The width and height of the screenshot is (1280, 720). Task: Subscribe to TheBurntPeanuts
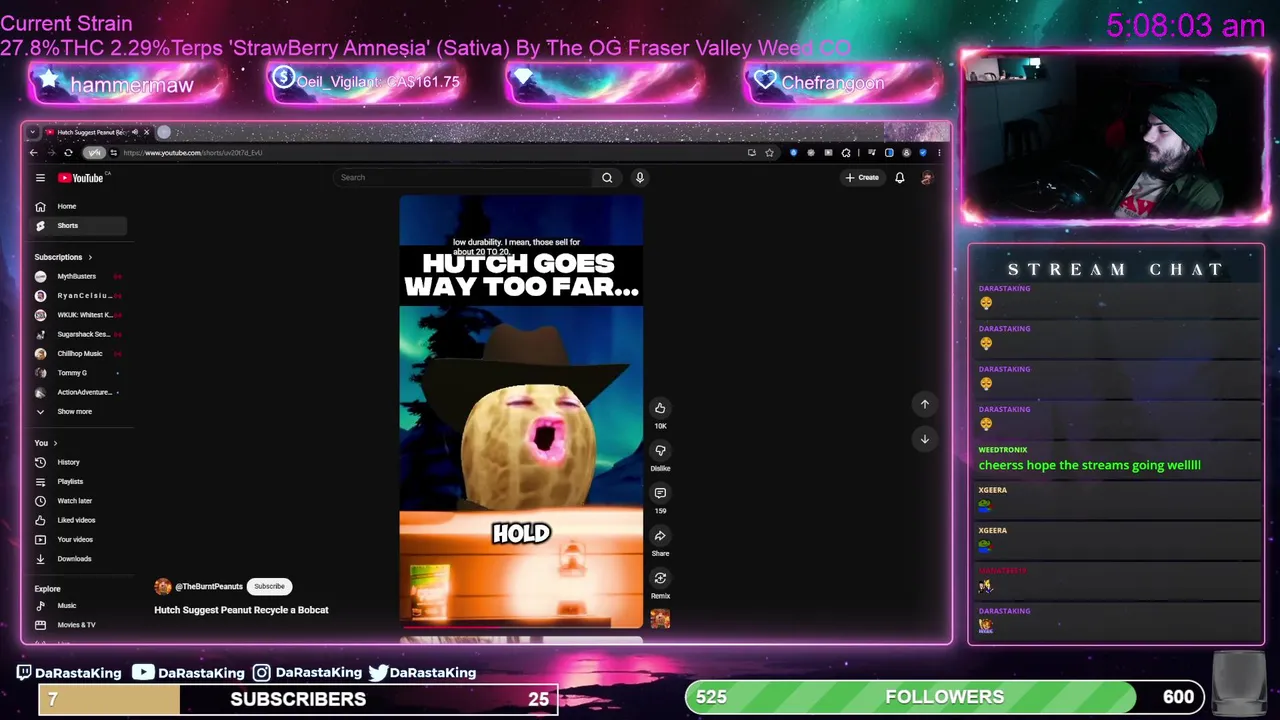pyautogui.click(x=269, y=586)
